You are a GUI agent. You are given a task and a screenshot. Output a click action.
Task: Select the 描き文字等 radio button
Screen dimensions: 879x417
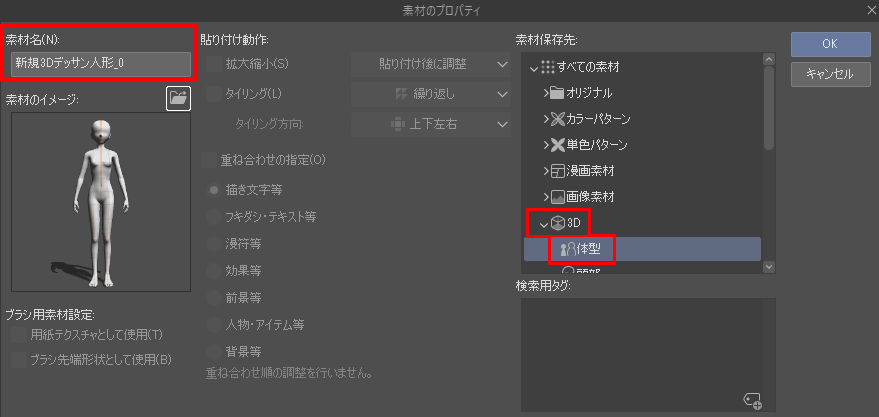point(214,190)
